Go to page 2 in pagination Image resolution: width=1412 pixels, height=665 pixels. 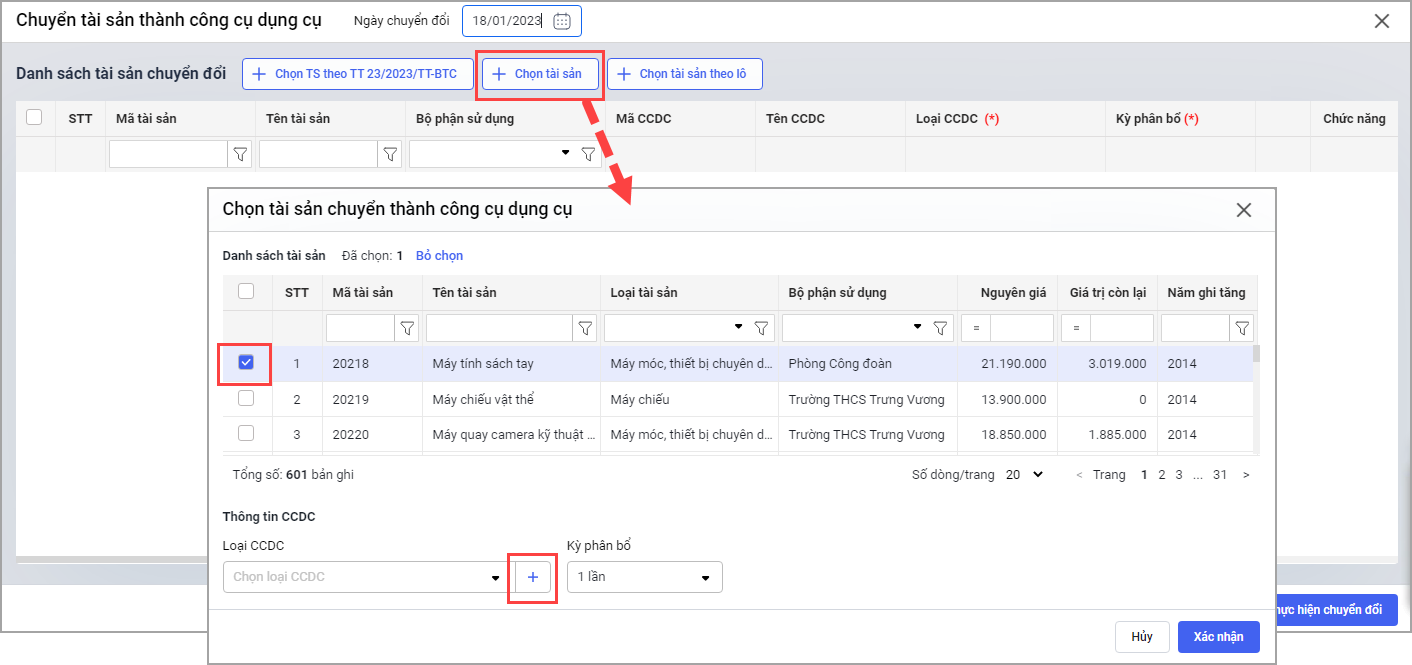(x=1162, y=475)
